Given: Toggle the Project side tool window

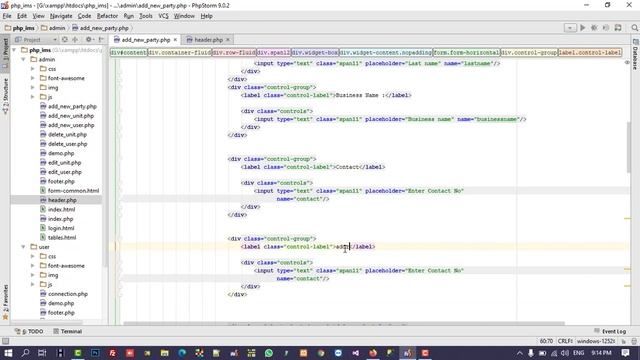Looking at the screenshot, I should (5, 53).
